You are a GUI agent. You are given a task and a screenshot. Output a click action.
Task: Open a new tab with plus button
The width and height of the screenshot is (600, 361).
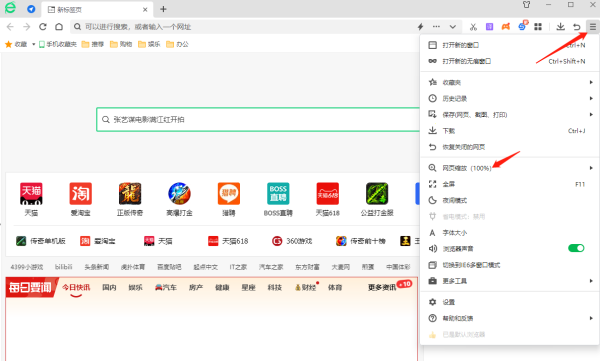[x=163, y=9]
